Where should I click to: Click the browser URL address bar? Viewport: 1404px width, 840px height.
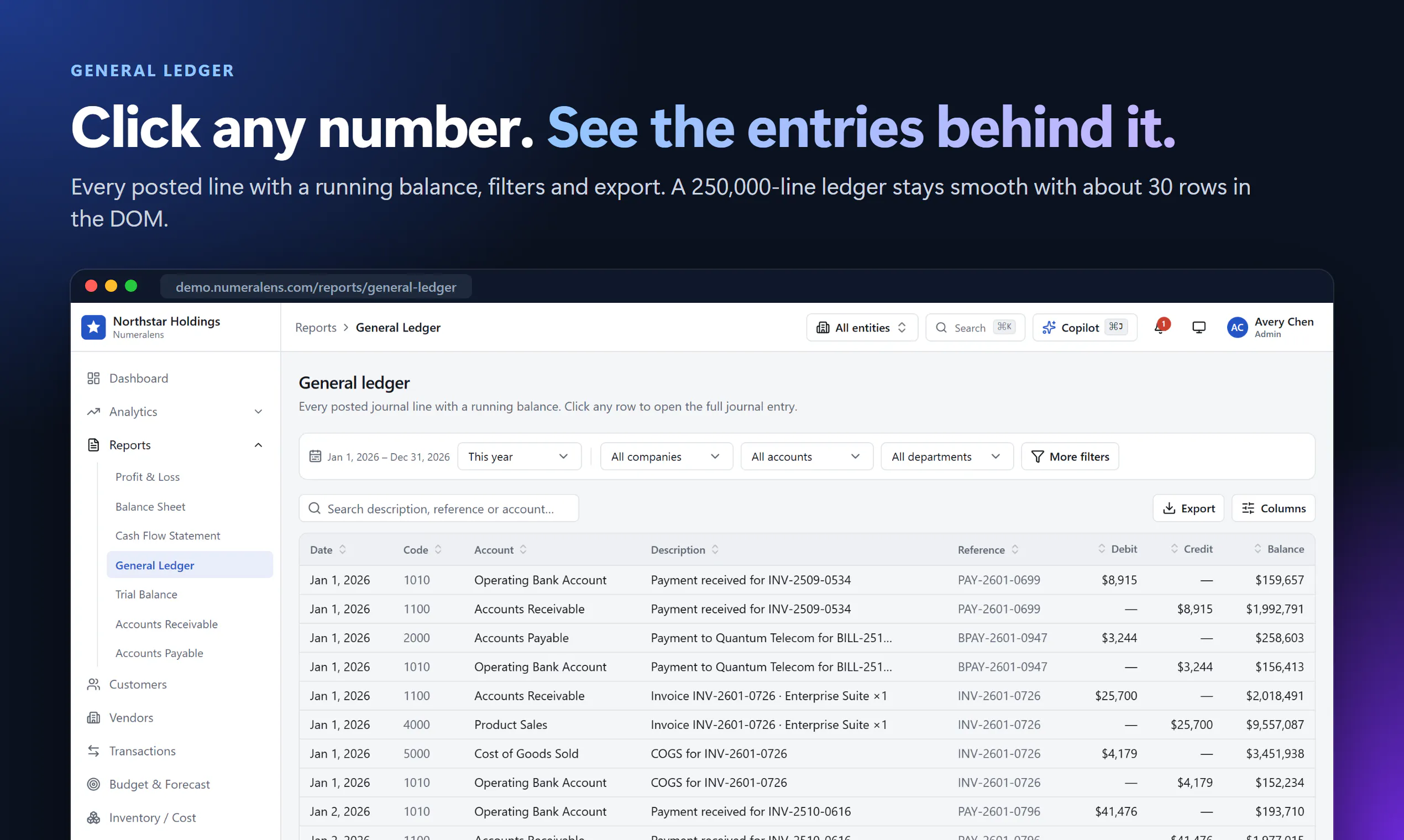click(x=316, y=286)
